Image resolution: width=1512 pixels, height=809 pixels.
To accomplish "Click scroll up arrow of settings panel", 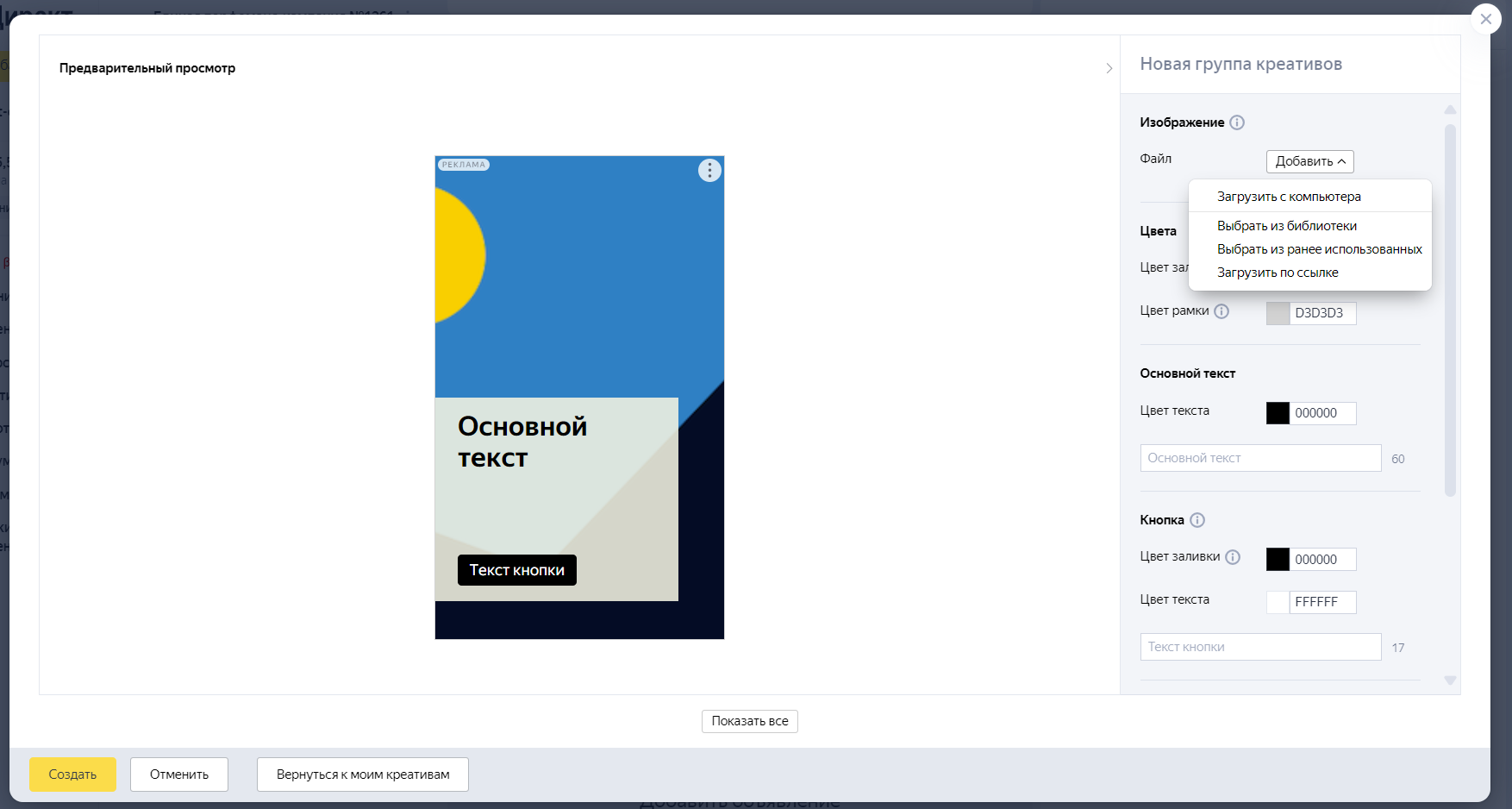I will 1450,110.
